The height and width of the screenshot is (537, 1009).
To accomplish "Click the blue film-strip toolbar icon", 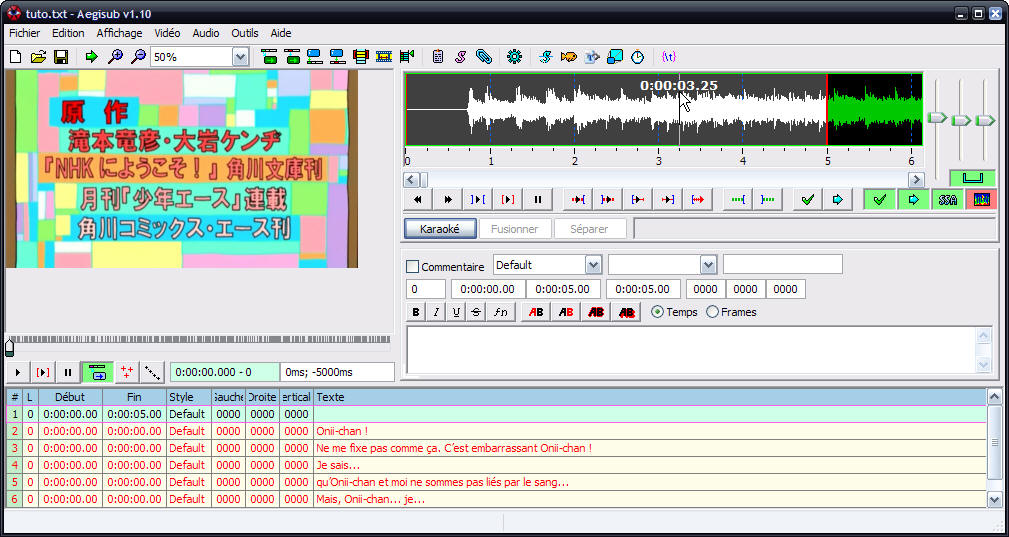I will click(384, 57).
